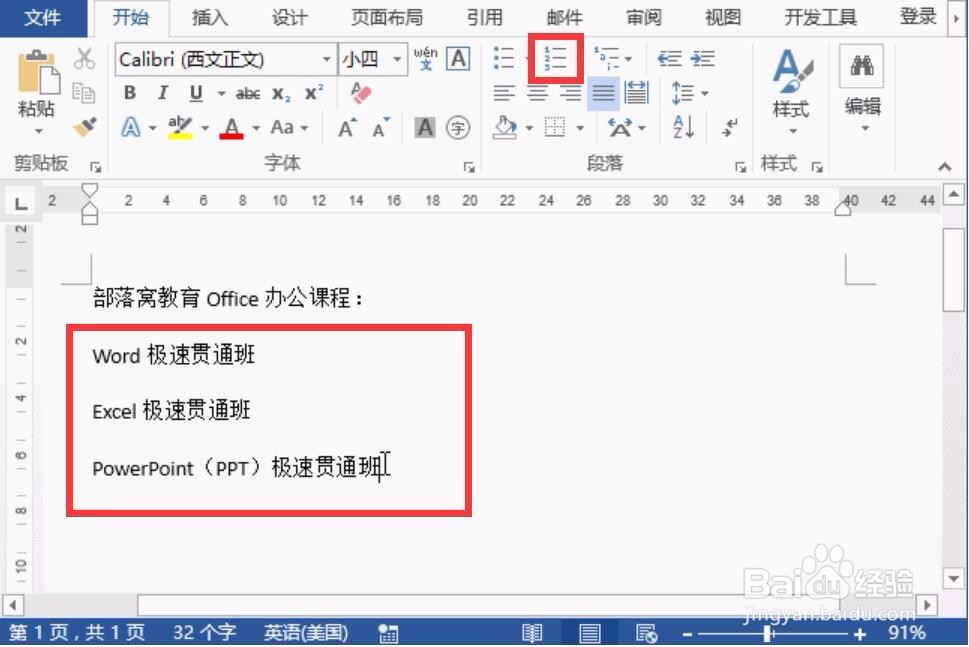This screenshot has width=969, height=647.
Task: Open the 样式 Styles gallery button
Action: click(x=791, y=91)
